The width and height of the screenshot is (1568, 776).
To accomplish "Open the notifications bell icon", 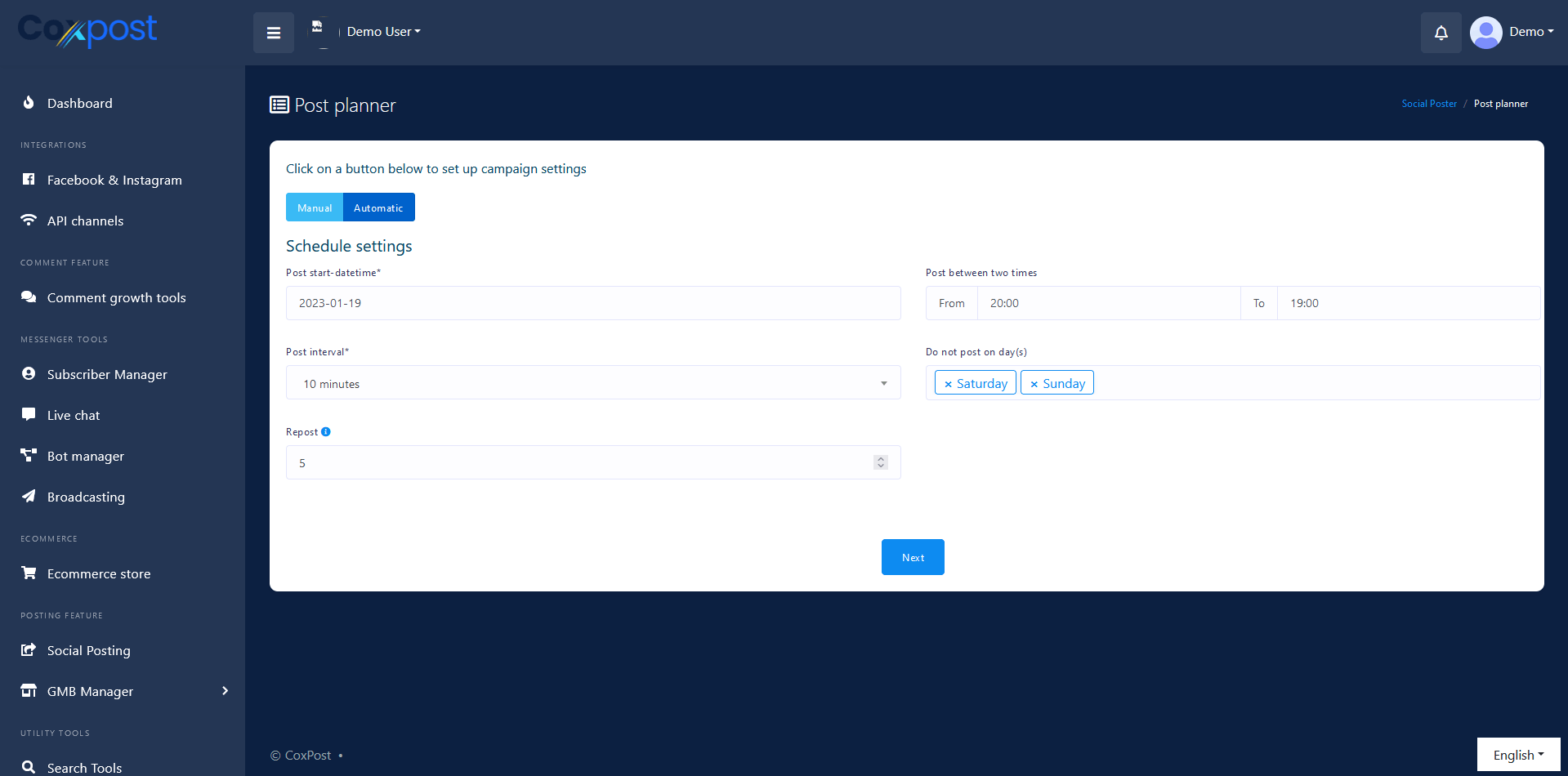I will point(1441,33).
